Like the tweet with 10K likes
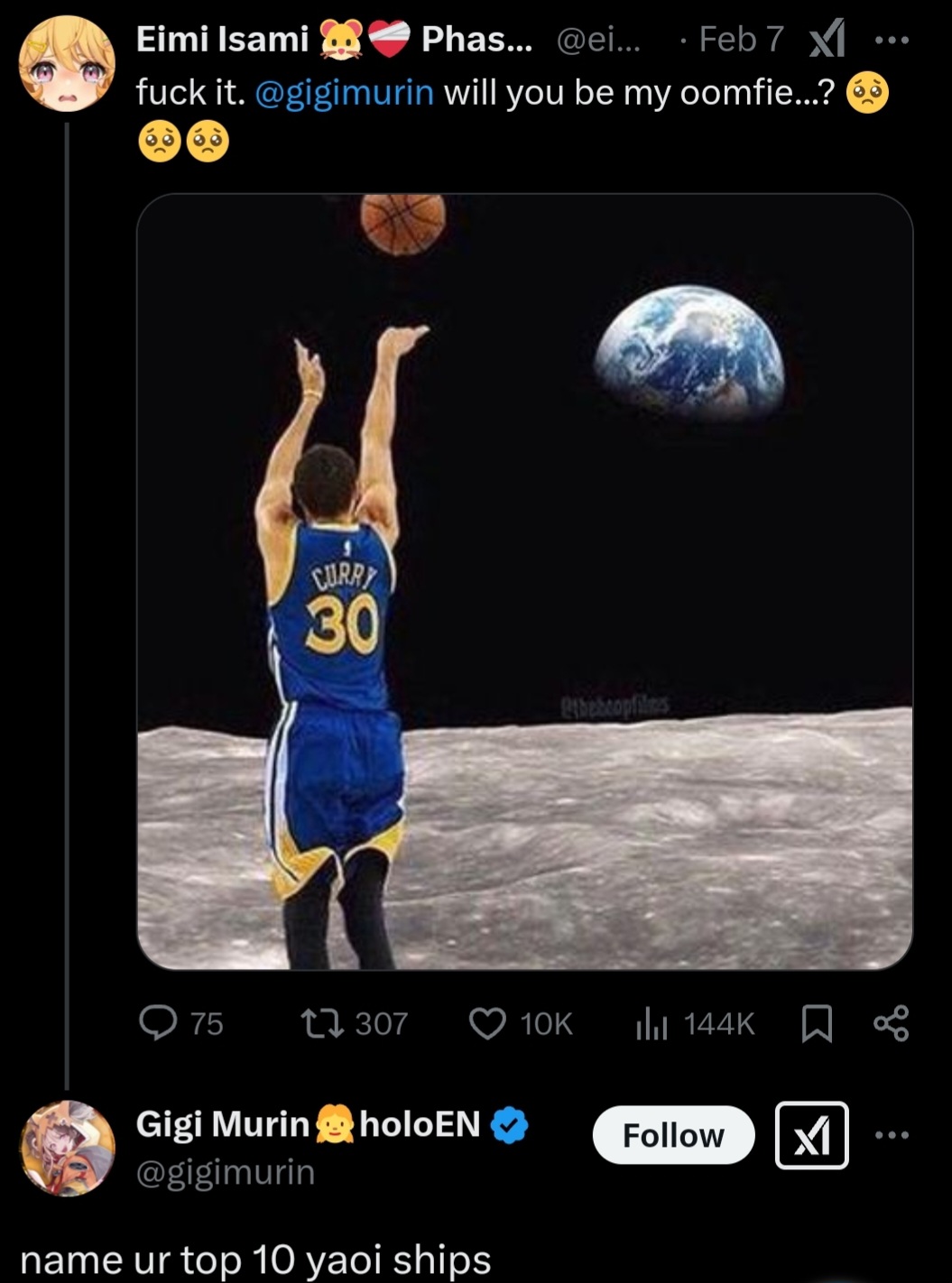Viewport: 952px width, 1283px height. (x=488, y=1023)
